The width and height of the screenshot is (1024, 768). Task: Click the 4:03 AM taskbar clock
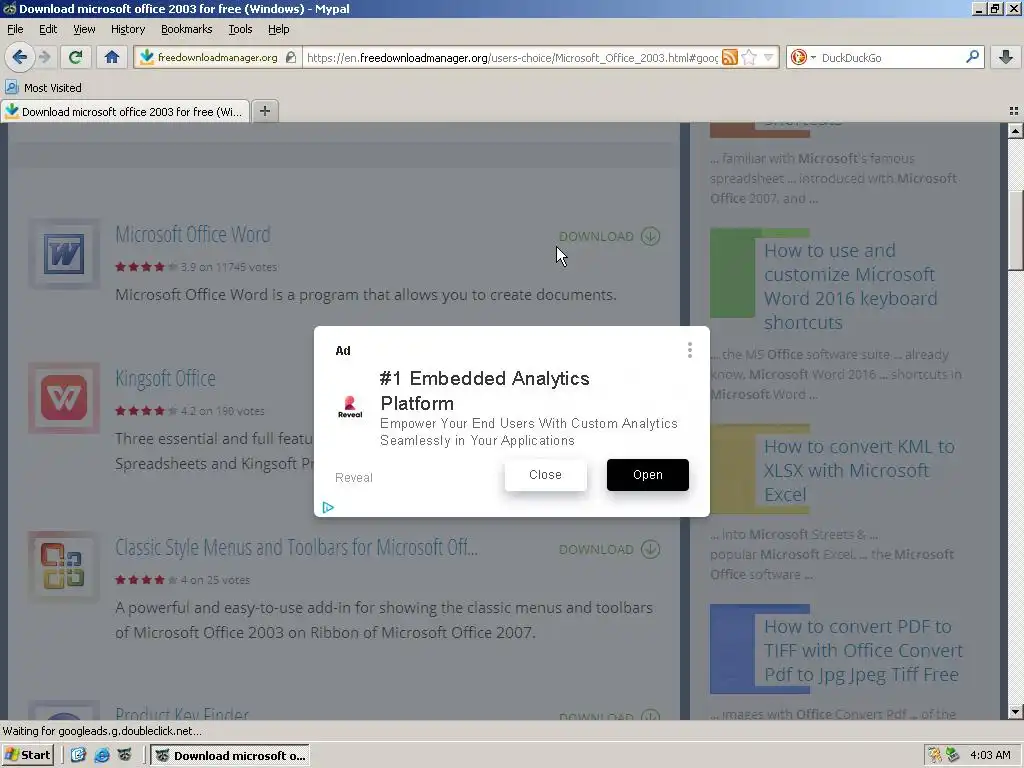990,755
